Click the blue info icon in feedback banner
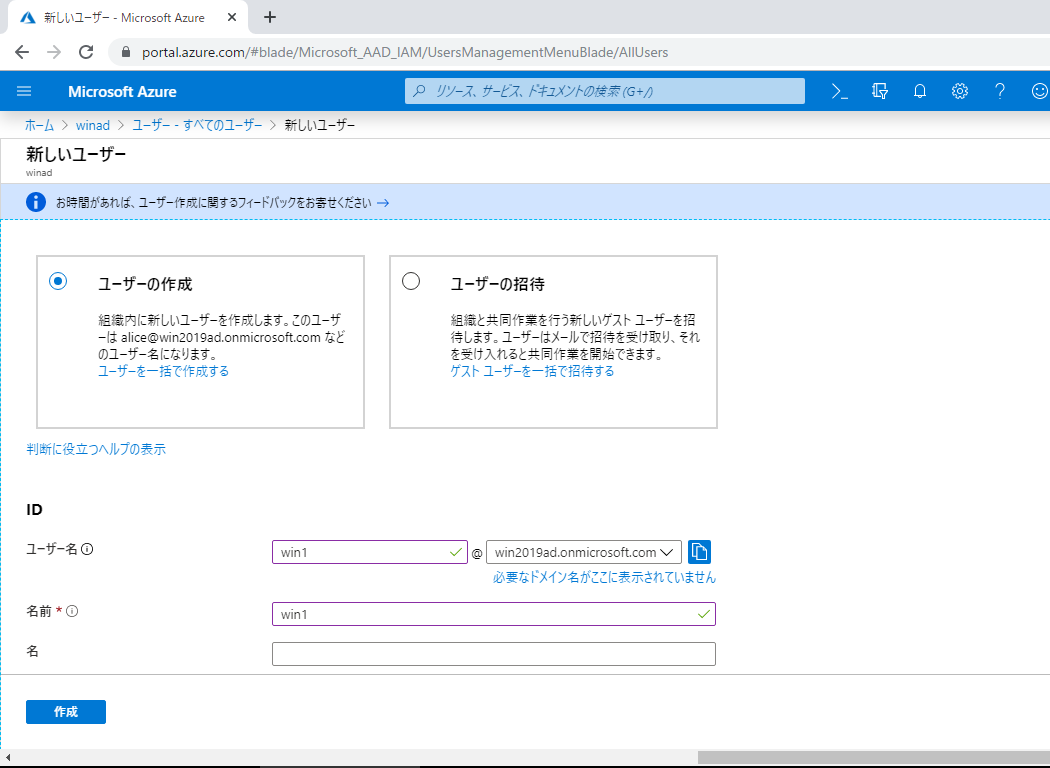Screen dimensions: 1050x768 36,202
